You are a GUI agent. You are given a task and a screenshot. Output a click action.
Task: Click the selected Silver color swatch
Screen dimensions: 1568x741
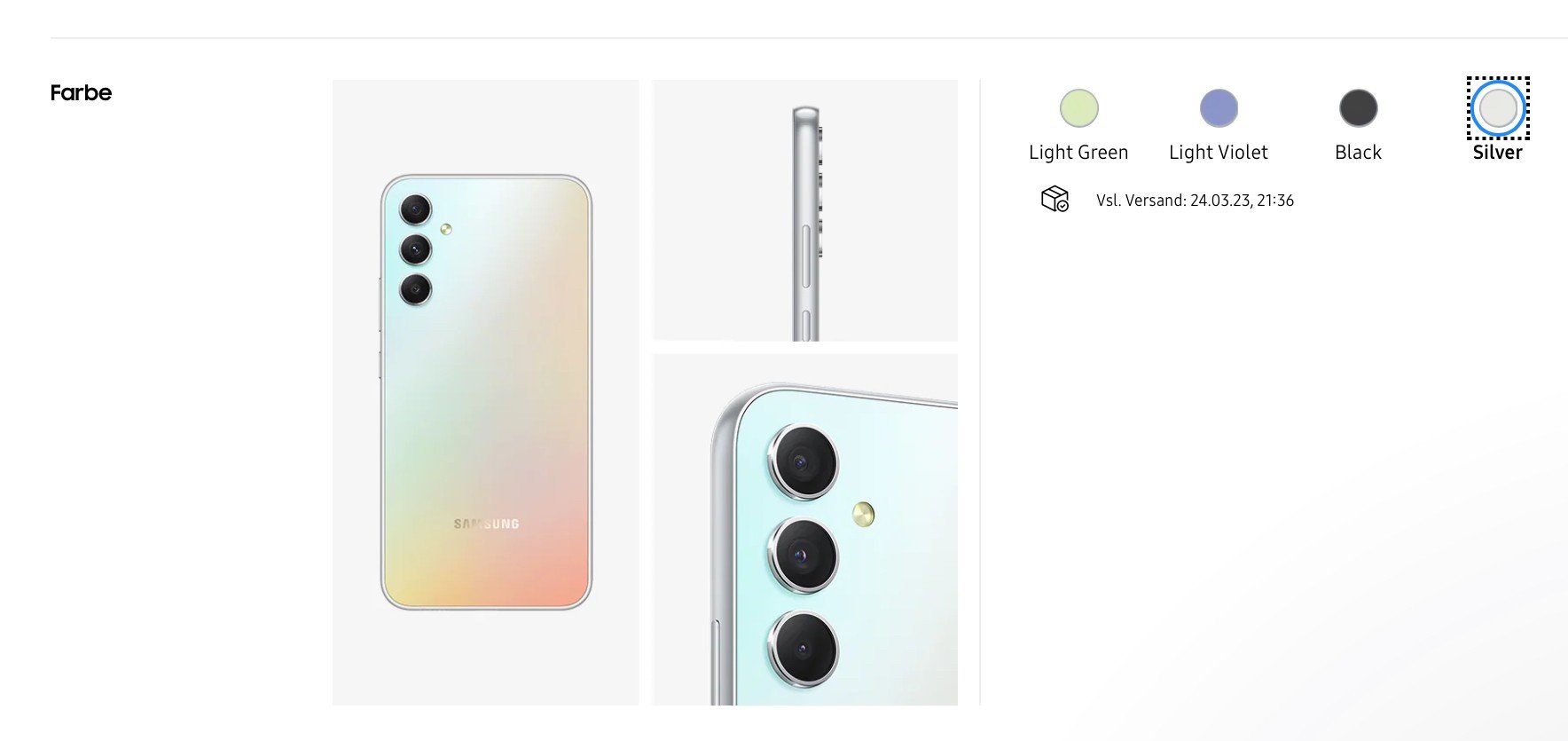point(1498,108)
